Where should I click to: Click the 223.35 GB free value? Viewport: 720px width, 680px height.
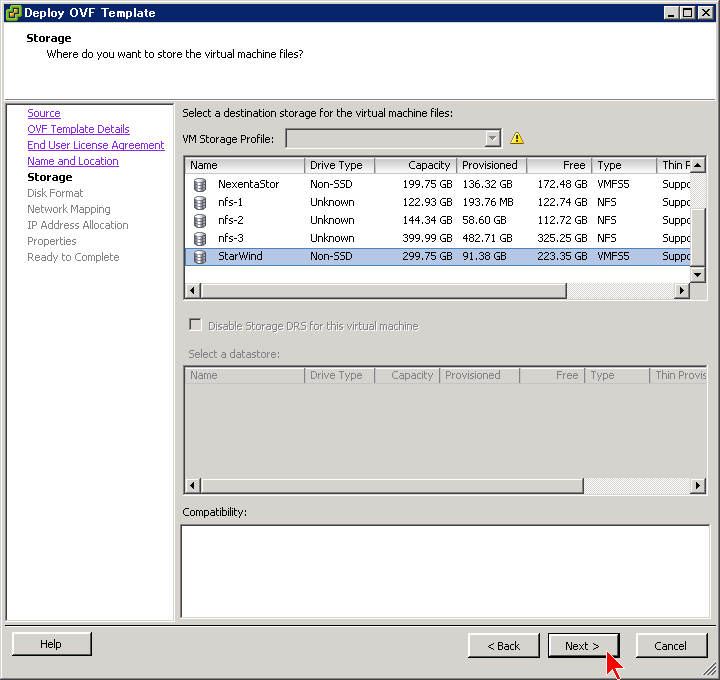pos(562,256)
